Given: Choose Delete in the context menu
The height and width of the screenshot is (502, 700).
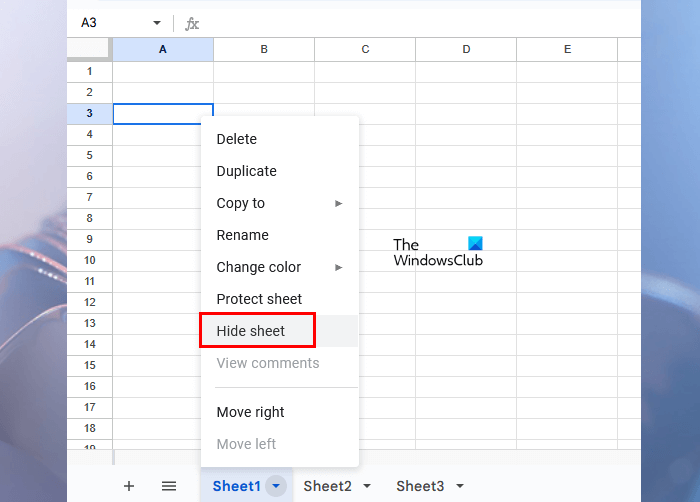Looking at the screenshot, I should [237, 139].
